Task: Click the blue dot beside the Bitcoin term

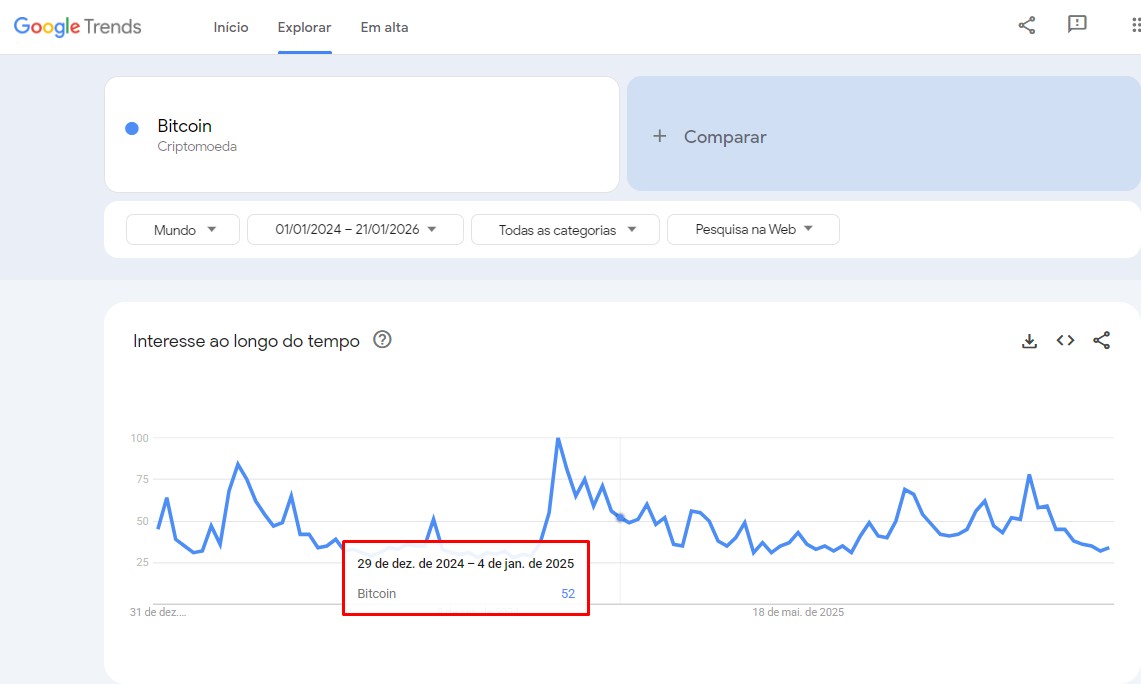Action: pyautogui.click(x=131, y=126)
